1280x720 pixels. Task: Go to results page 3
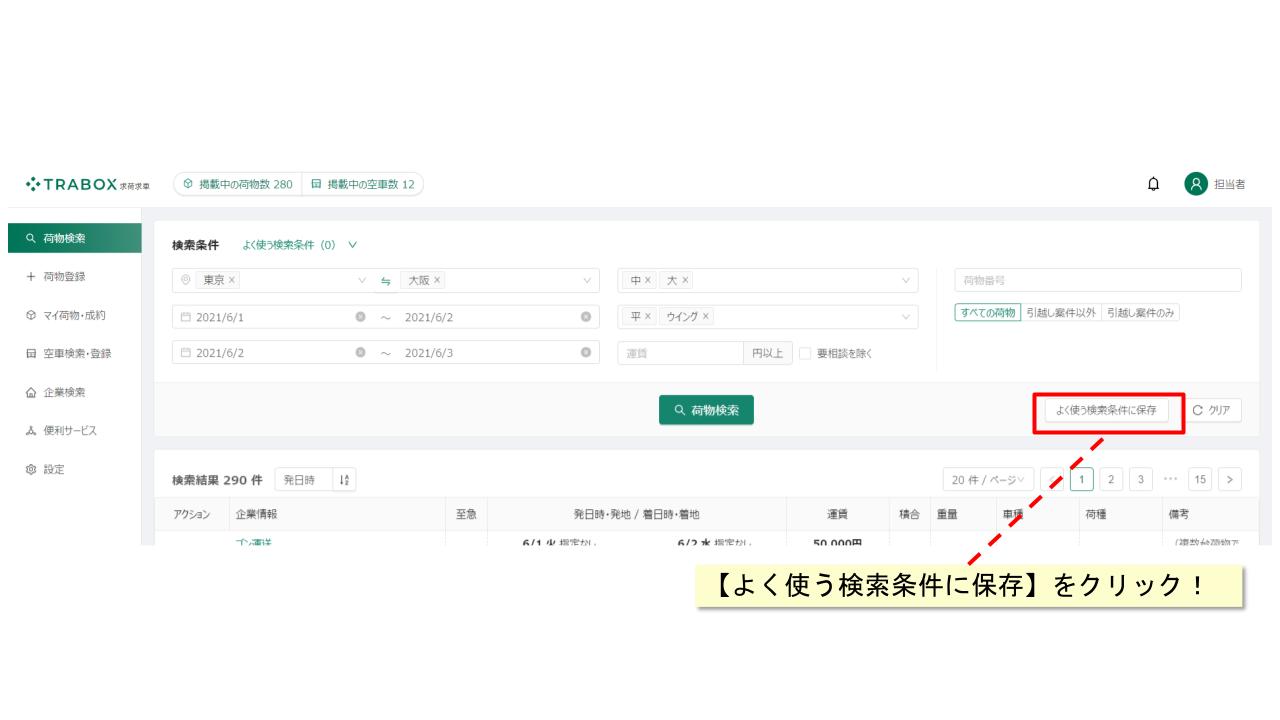pyautogui.click(x=1140, y=480)
